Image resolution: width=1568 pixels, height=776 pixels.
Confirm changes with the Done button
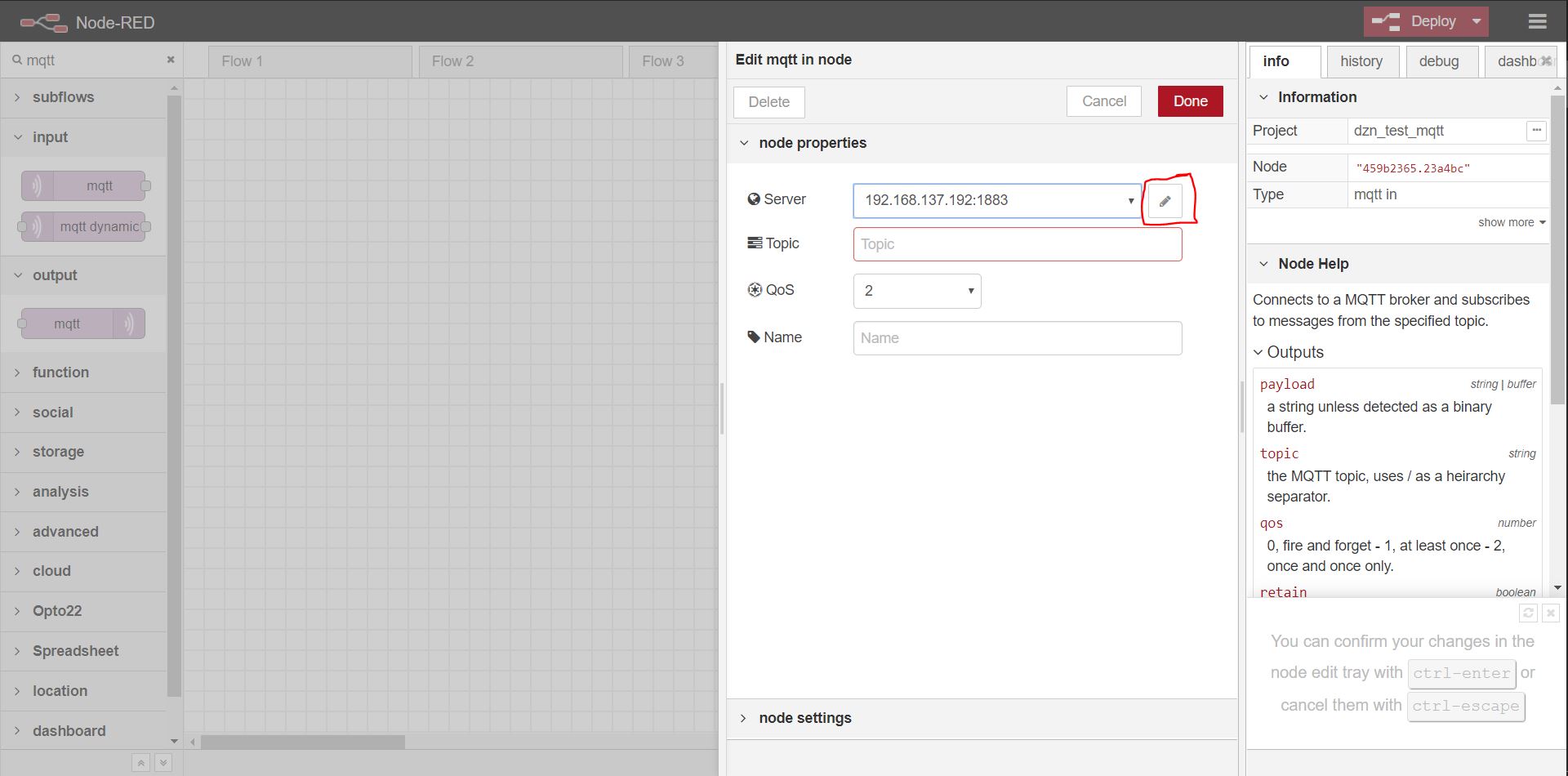pyautogui.click(x=1191, y=101)
